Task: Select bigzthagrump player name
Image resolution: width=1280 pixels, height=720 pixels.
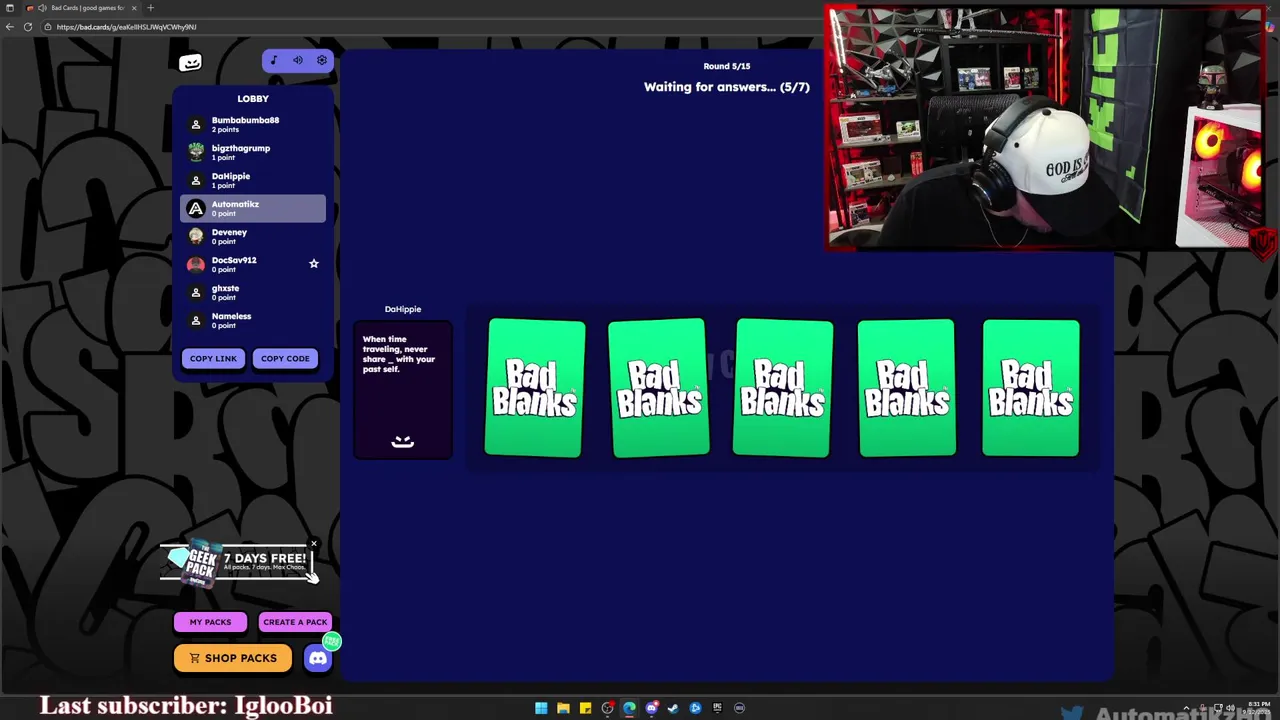Action: coord(241,148)
